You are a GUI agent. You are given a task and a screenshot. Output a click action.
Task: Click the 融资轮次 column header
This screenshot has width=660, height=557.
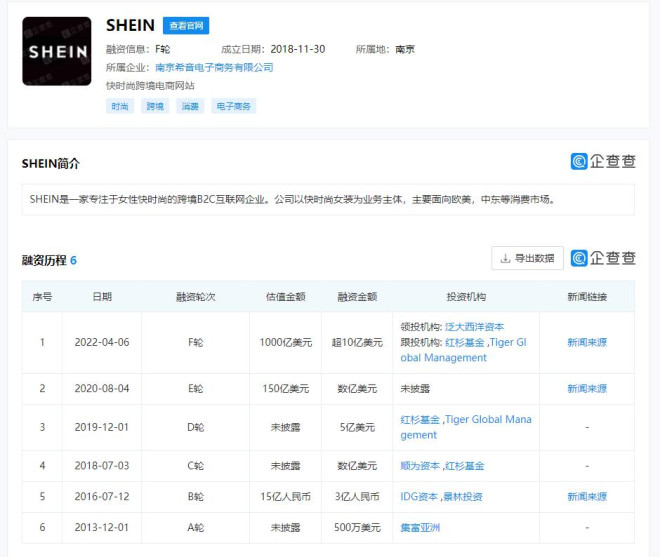196,296
